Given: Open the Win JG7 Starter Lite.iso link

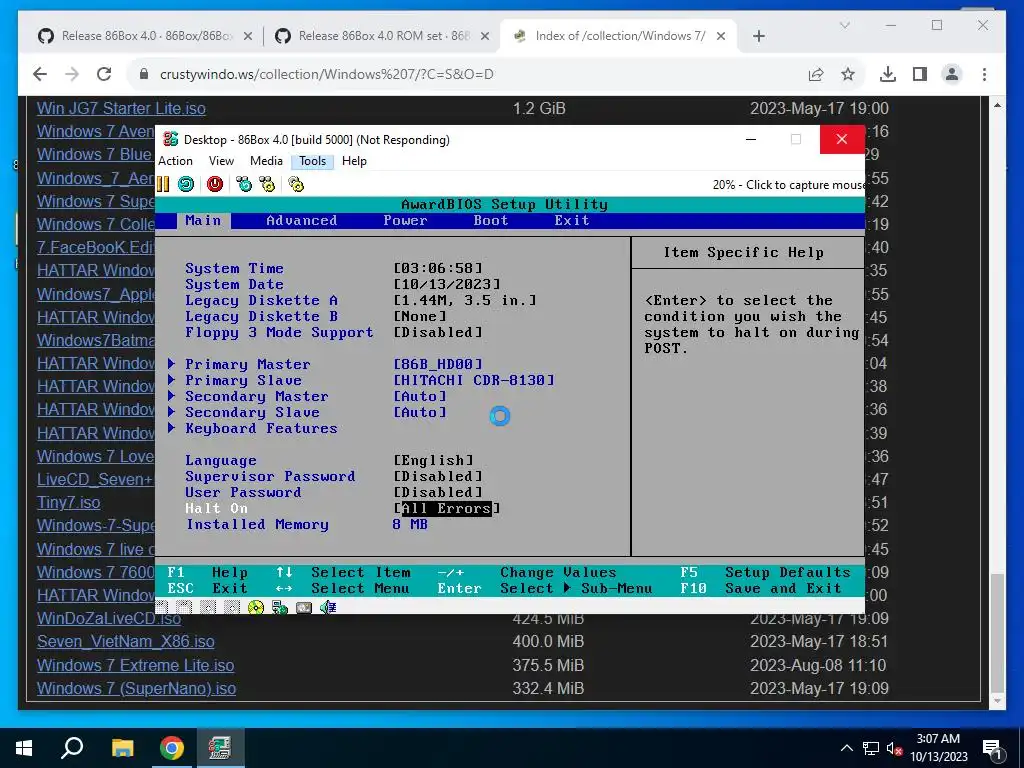Looking at the screenshot, I should (x=121, y=108).
